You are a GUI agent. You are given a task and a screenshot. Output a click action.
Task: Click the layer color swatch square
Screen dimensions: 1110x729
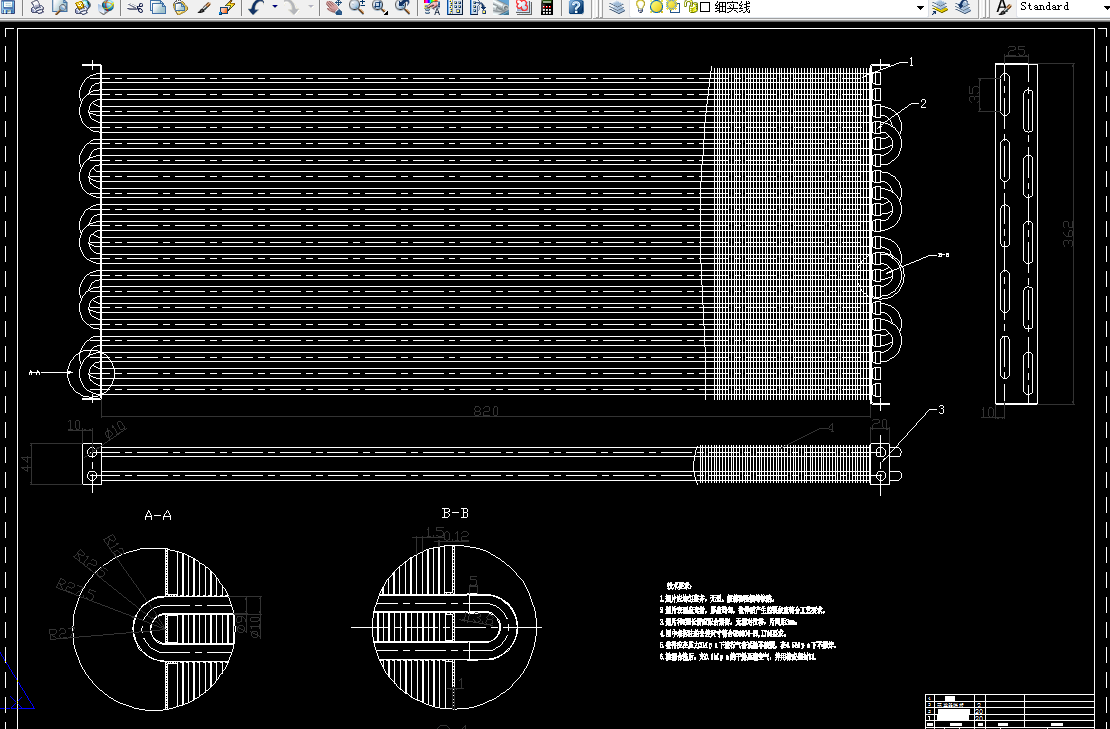point(705,7)
